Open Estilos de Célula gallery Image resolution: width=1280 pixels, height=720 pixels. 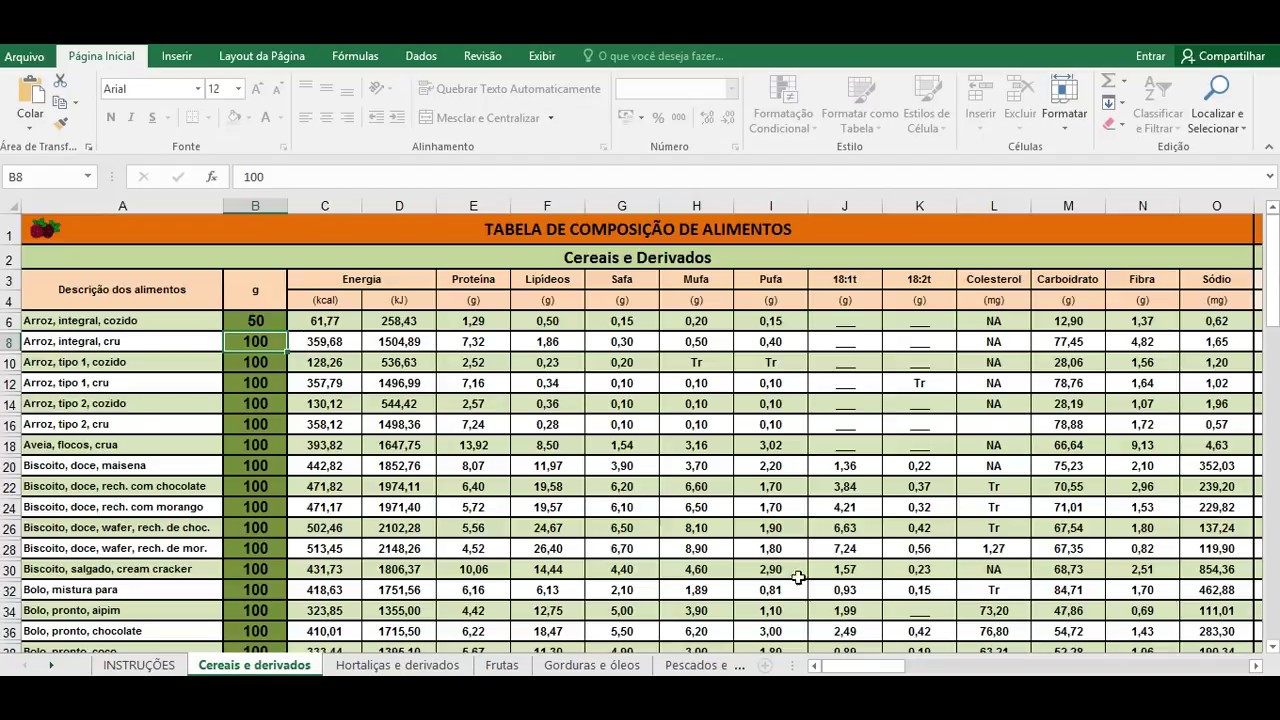point(927,105)
